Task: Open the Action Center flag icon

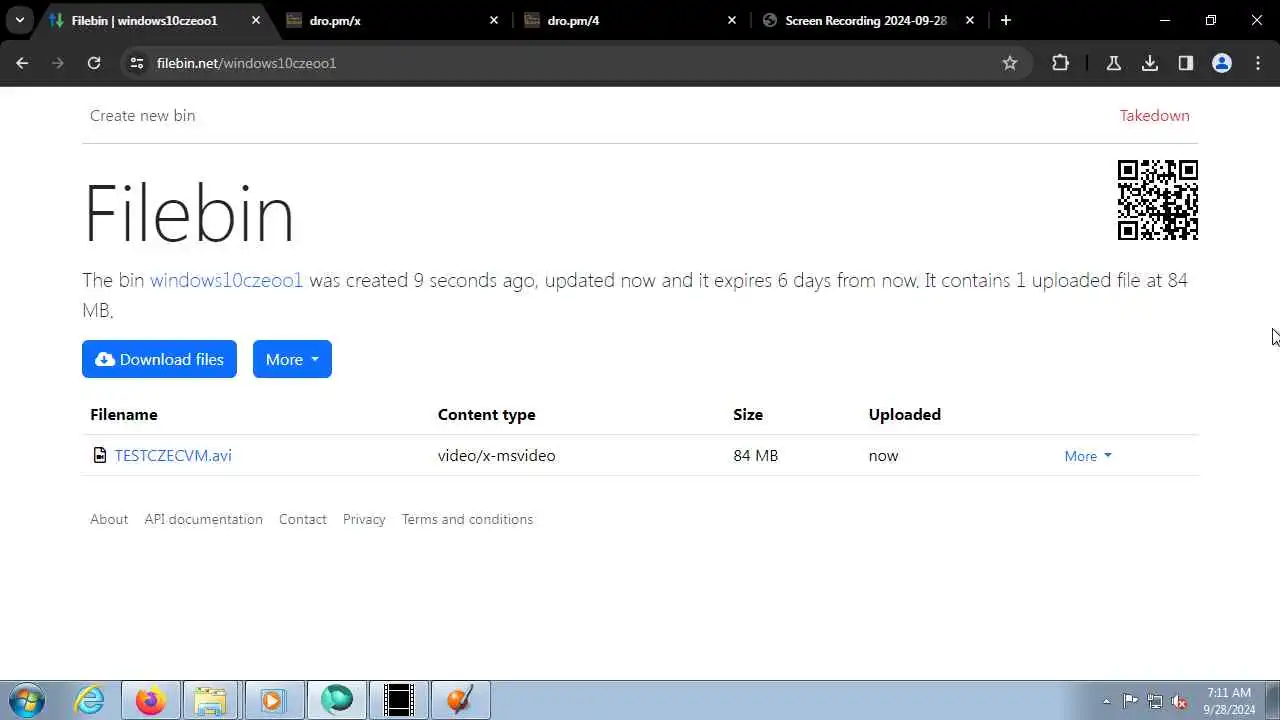Action: point(1130,701)
